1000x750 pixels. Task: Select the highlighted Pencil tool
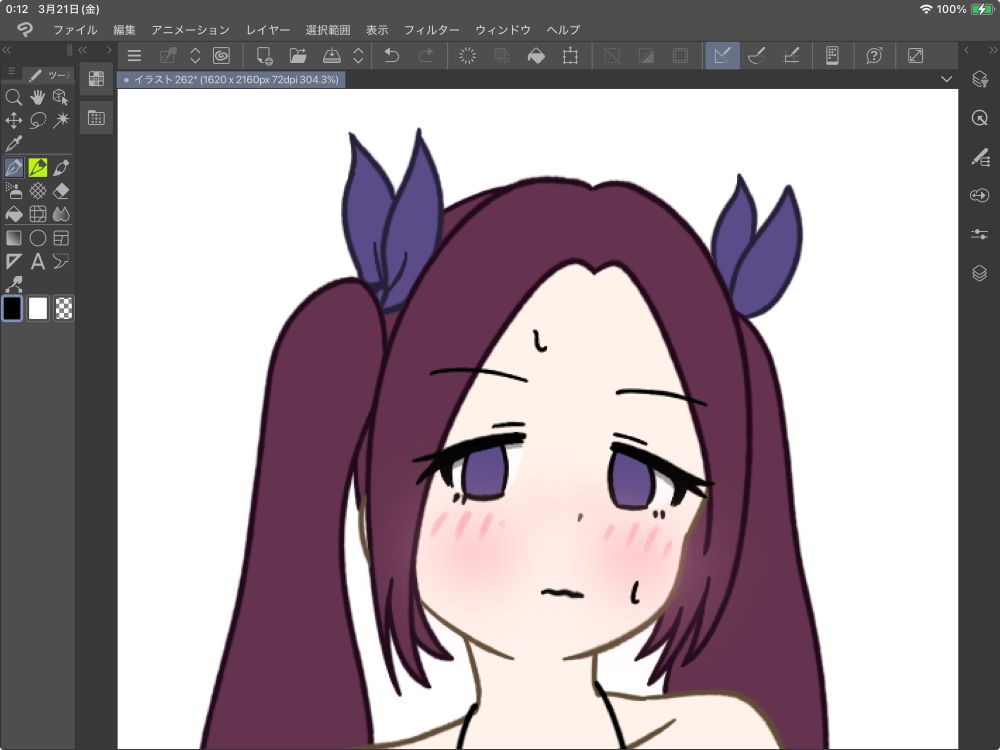[38, 168]
